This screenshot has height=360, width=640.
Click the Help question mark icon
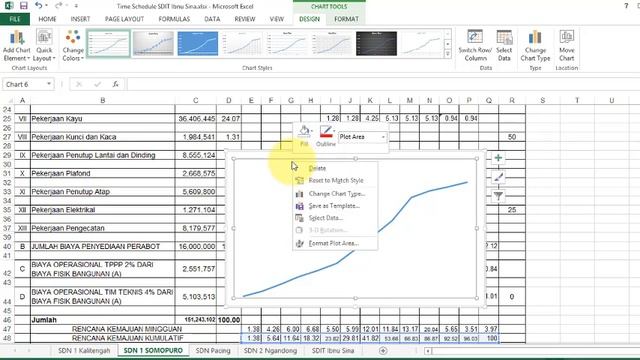[x=626, y=6]
